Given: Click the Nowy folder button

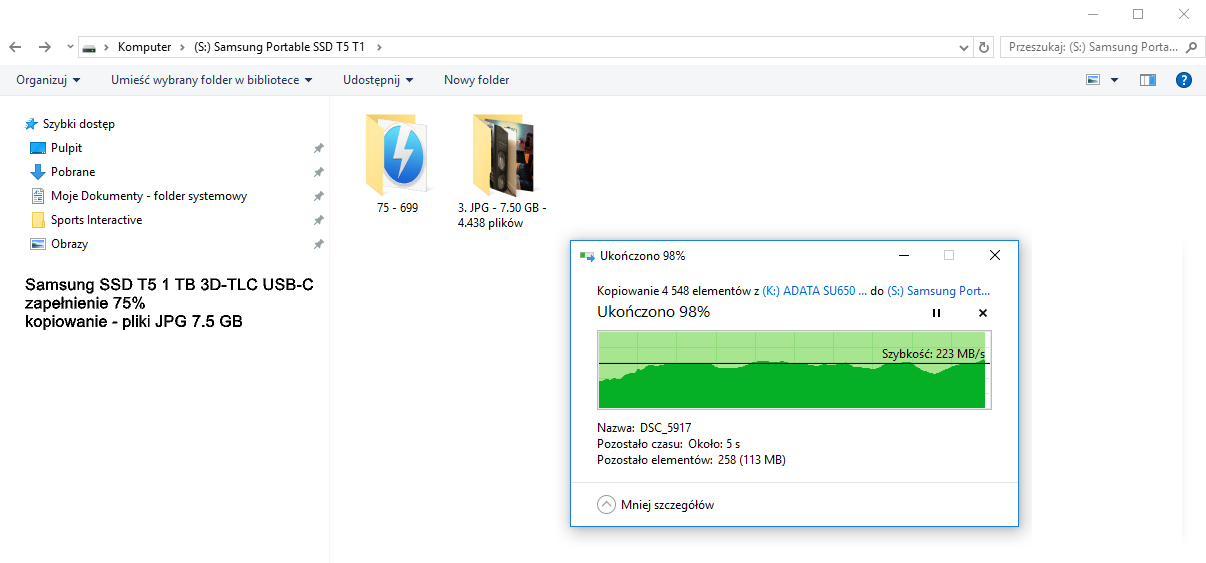Looking at the screenshot, I should pyautogui.click(x=476, y=80).
